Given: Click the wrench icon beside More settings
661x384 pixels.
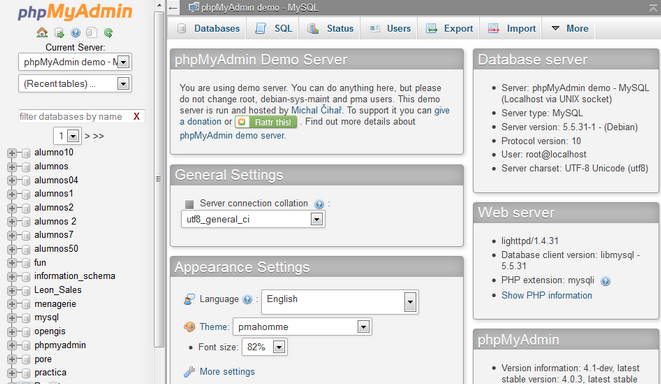Looking at the screenshot, I should tap(189, 371).
